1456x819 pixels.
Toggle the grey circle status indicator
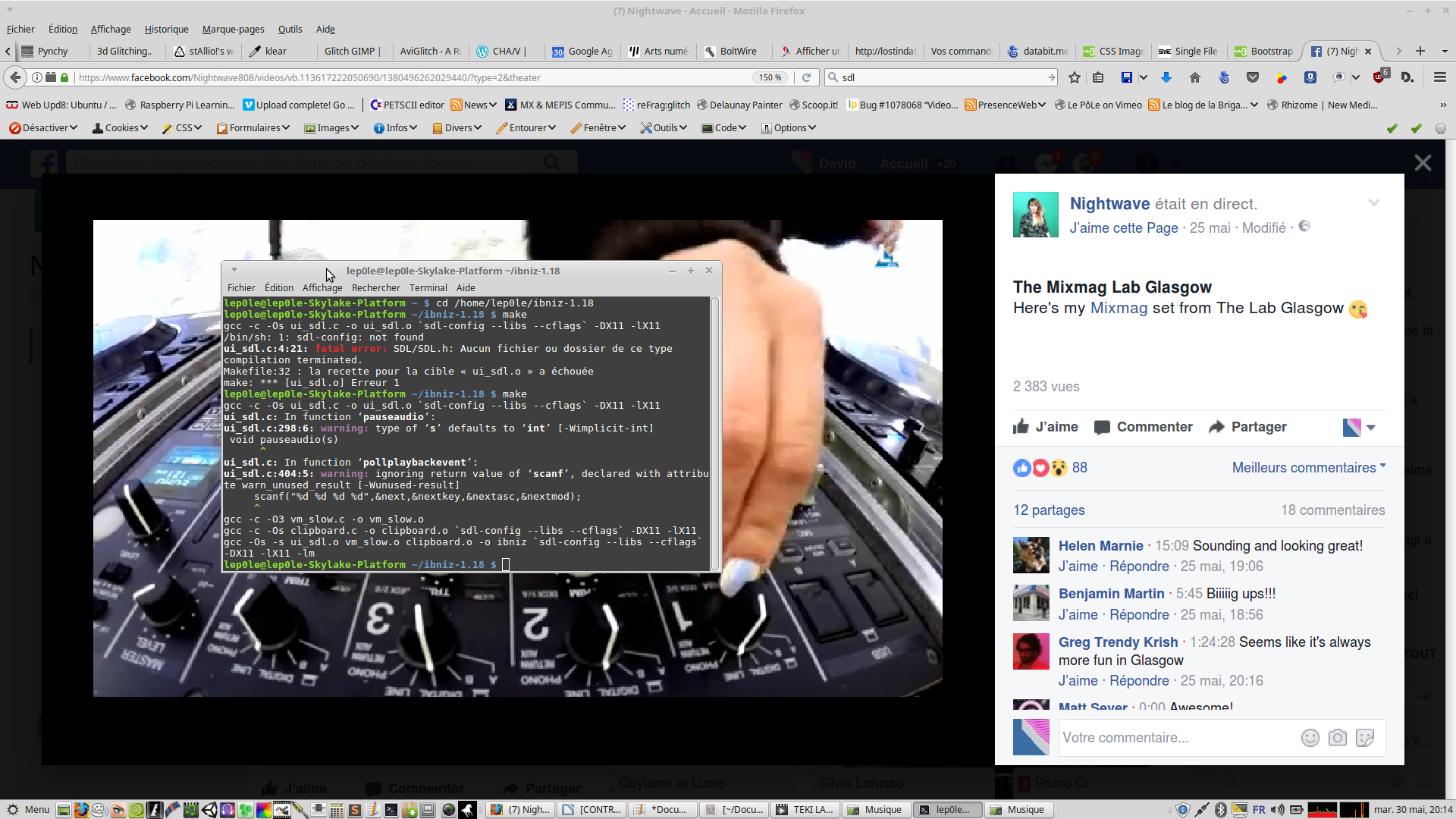(1440, 128)
